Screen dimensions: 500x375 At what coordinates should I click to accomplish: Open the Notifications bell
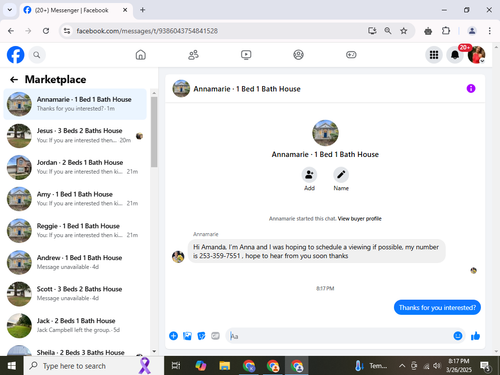pos(455,55)
